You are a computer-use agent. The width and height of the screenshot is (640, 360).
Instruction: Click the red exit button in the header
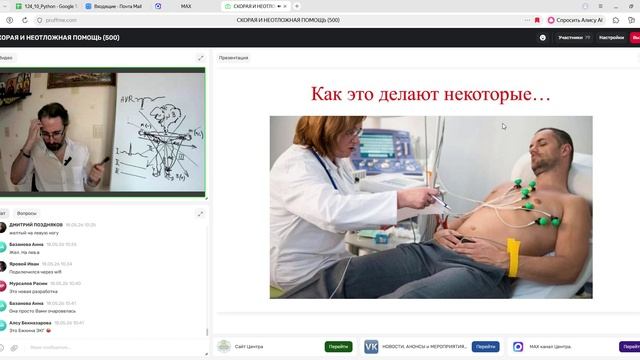[x=635, y=38]
